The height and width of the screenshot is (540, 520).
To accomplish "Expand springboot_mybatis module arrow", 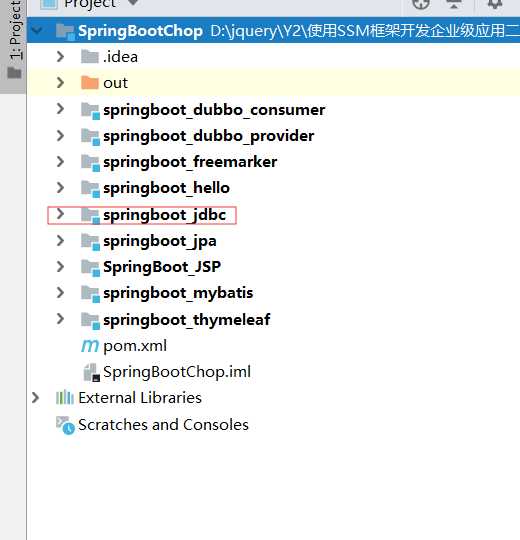I will (x=61, y=293).
